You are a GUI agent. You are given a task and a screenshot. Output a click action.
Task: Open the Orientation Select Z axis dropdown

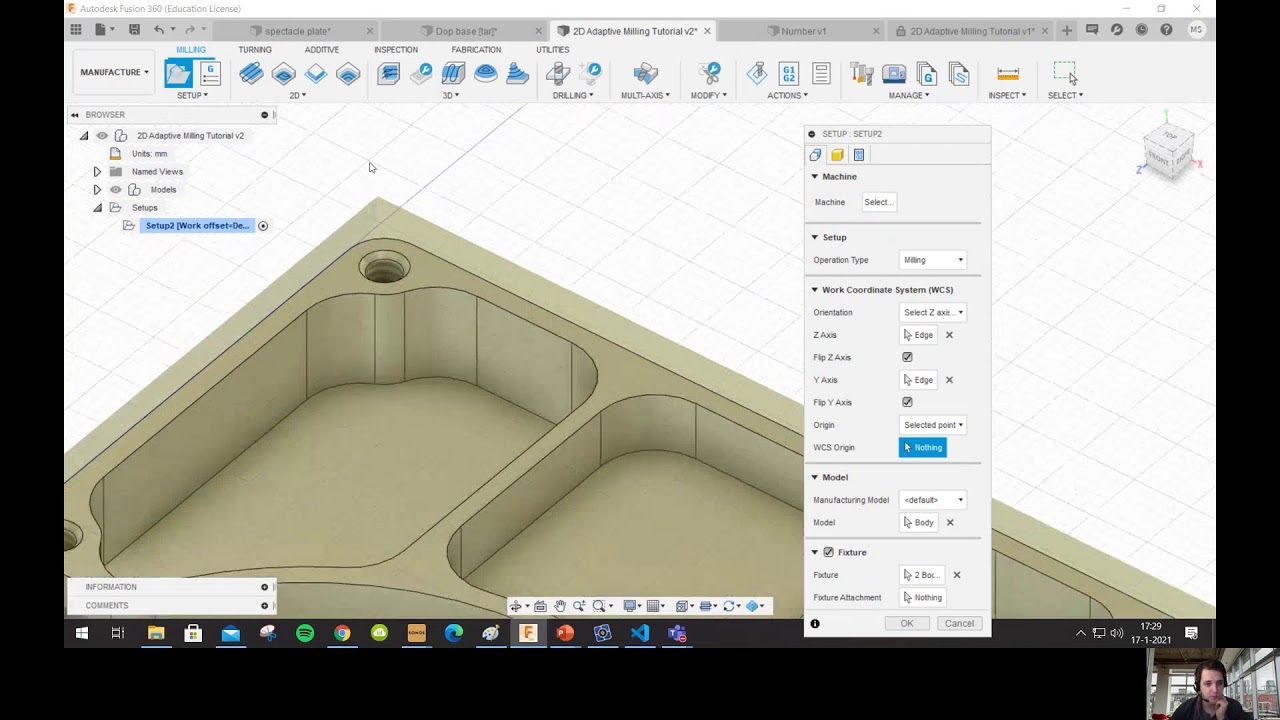(933, 312)
